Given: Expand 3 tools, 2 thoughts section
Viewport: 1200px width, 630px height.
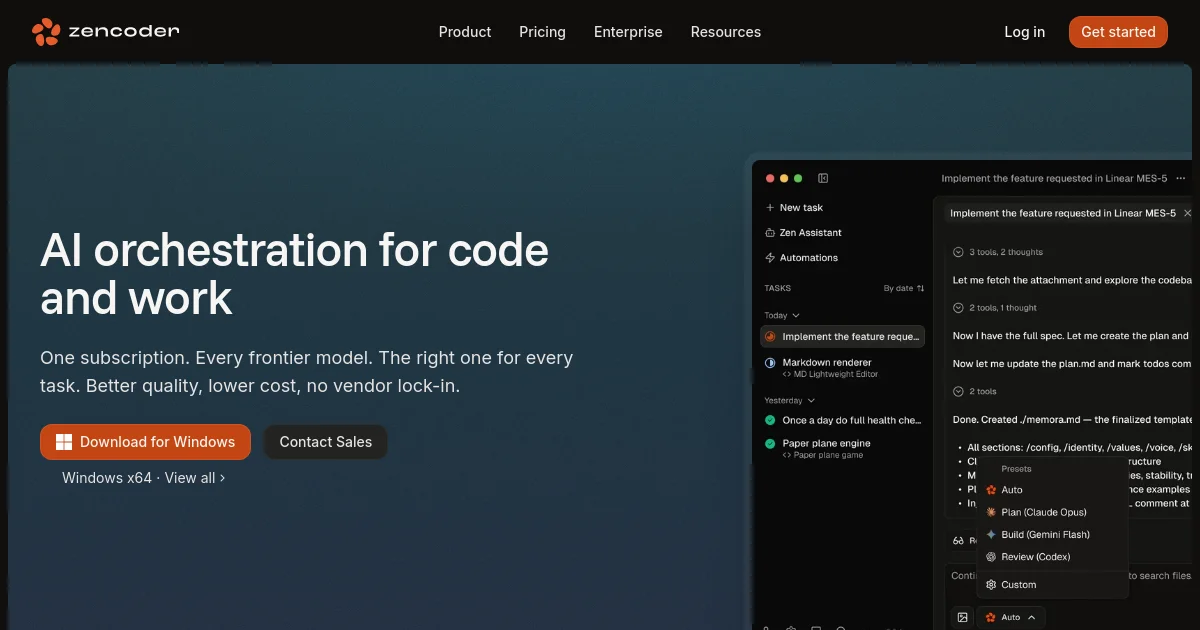Looking at the screenshot, I should [x=998, y=252].
